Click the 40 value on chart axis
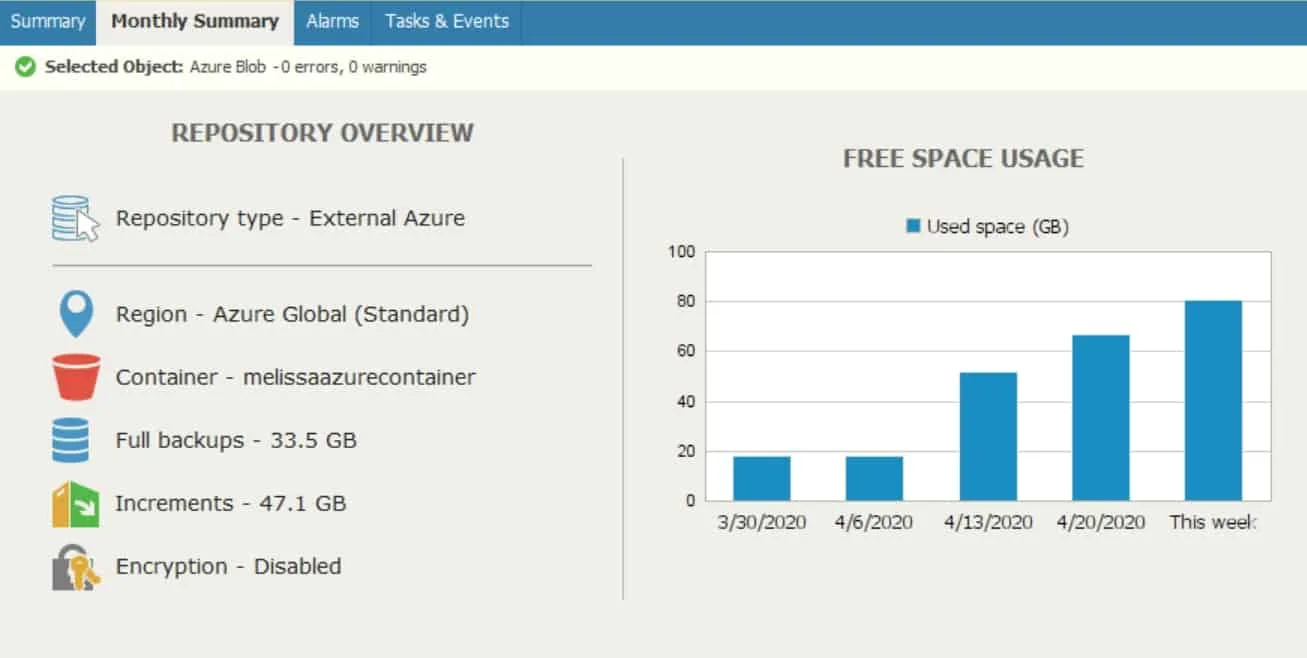The width and height of the screenshot is (1307, 658). click(685, 401)
